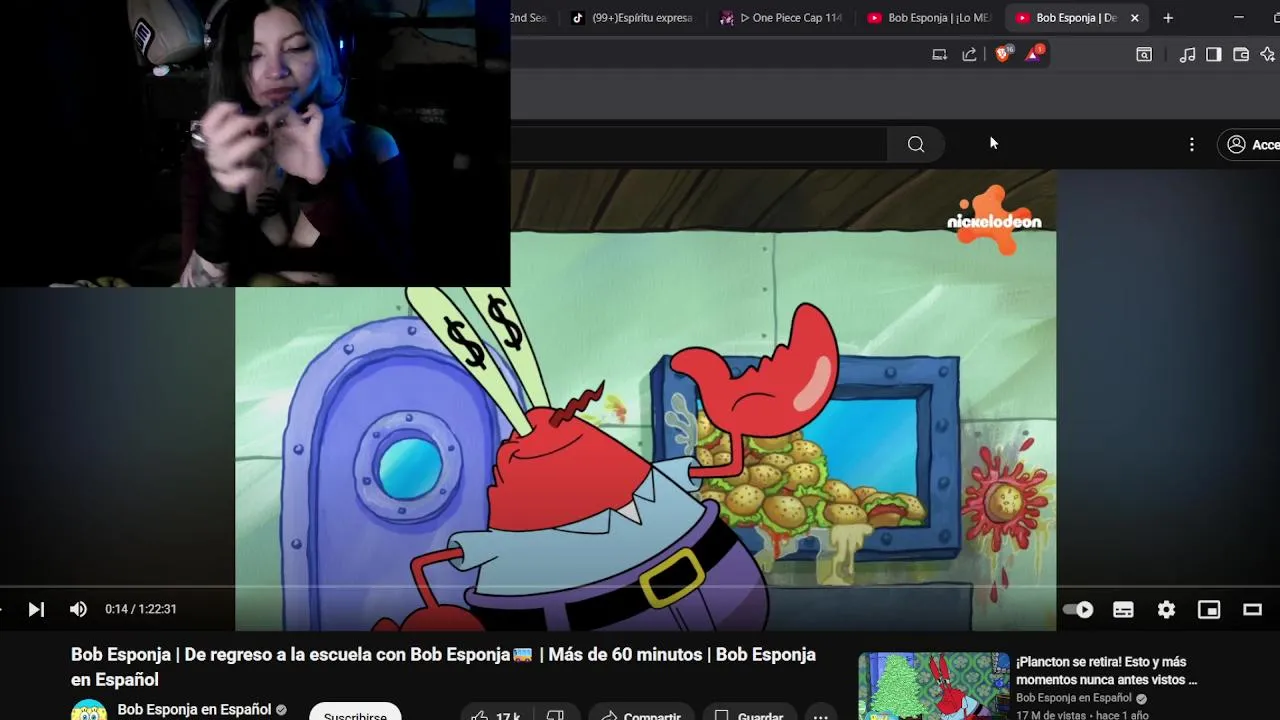Click the Guardar save button
The image size is (1280, 720).
748,716
